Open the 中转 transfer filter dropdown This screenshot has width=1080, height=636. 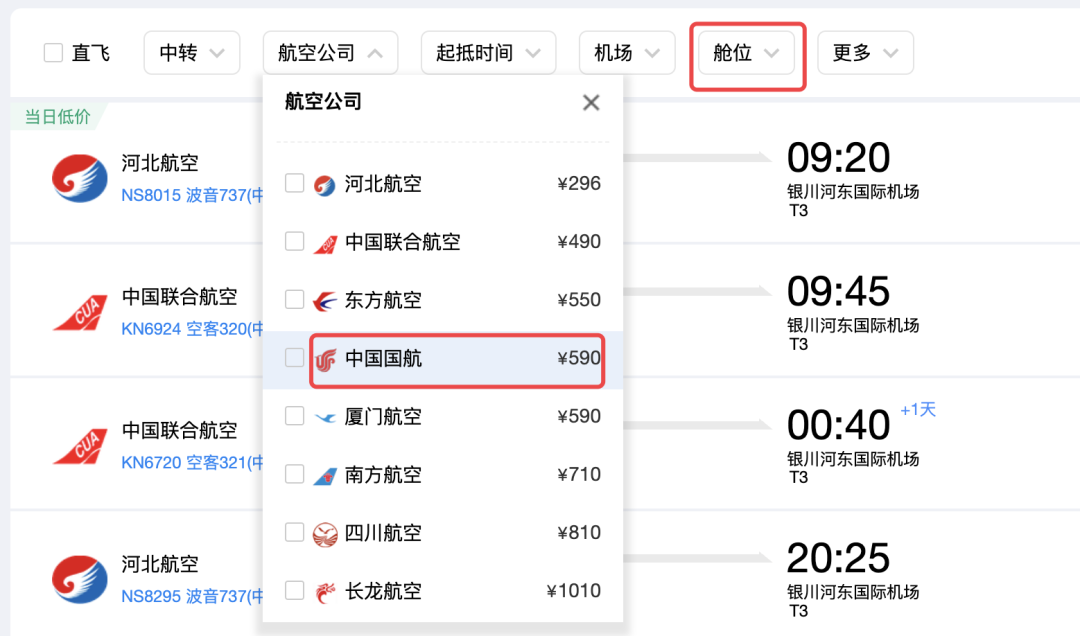[191, 52]
